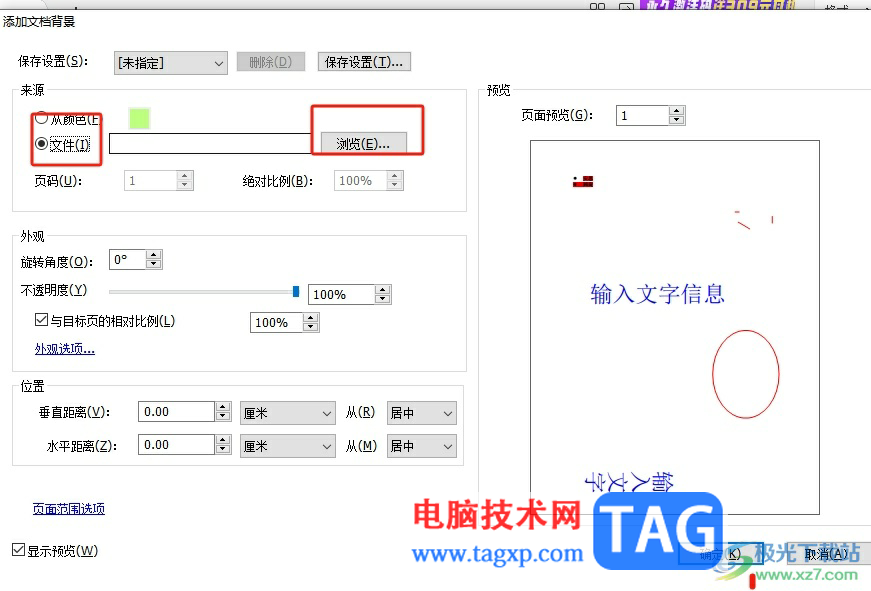Click the file path input field

(x=210, y=143)
